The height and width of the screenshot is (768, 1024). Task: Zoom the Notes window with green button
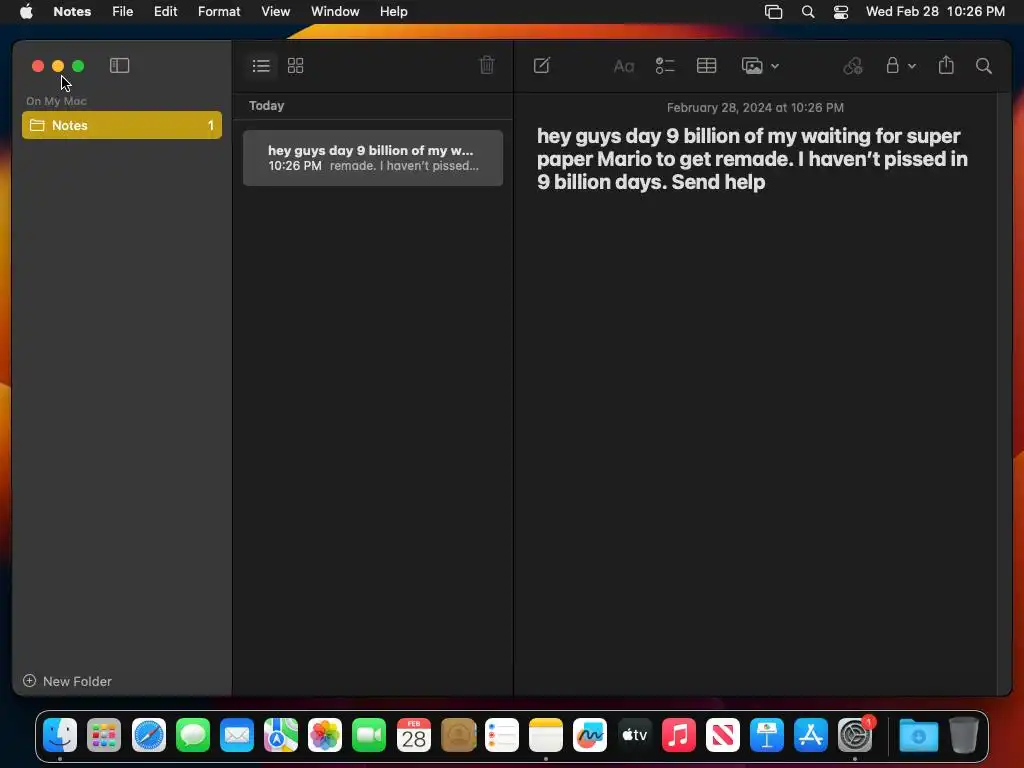[78, 66]
